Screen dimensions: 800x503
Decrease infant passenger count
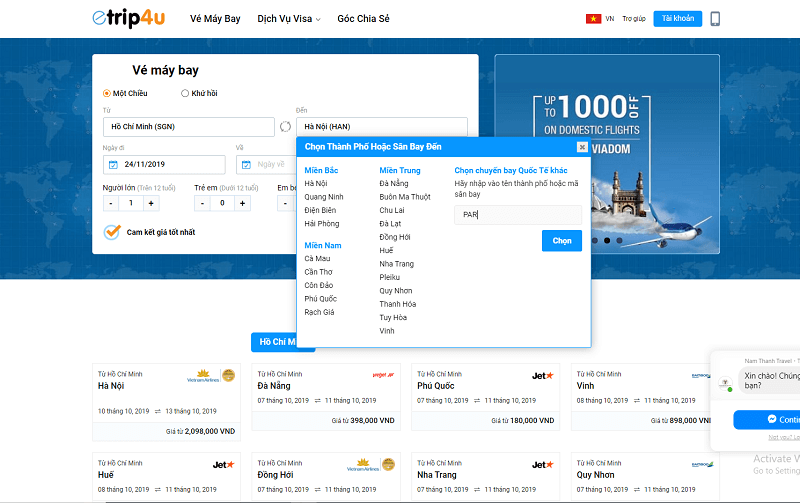click(285, 203)
